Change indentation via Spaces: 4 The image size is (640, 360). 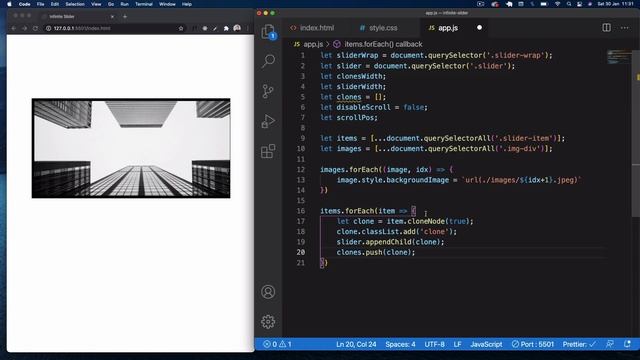400,344
